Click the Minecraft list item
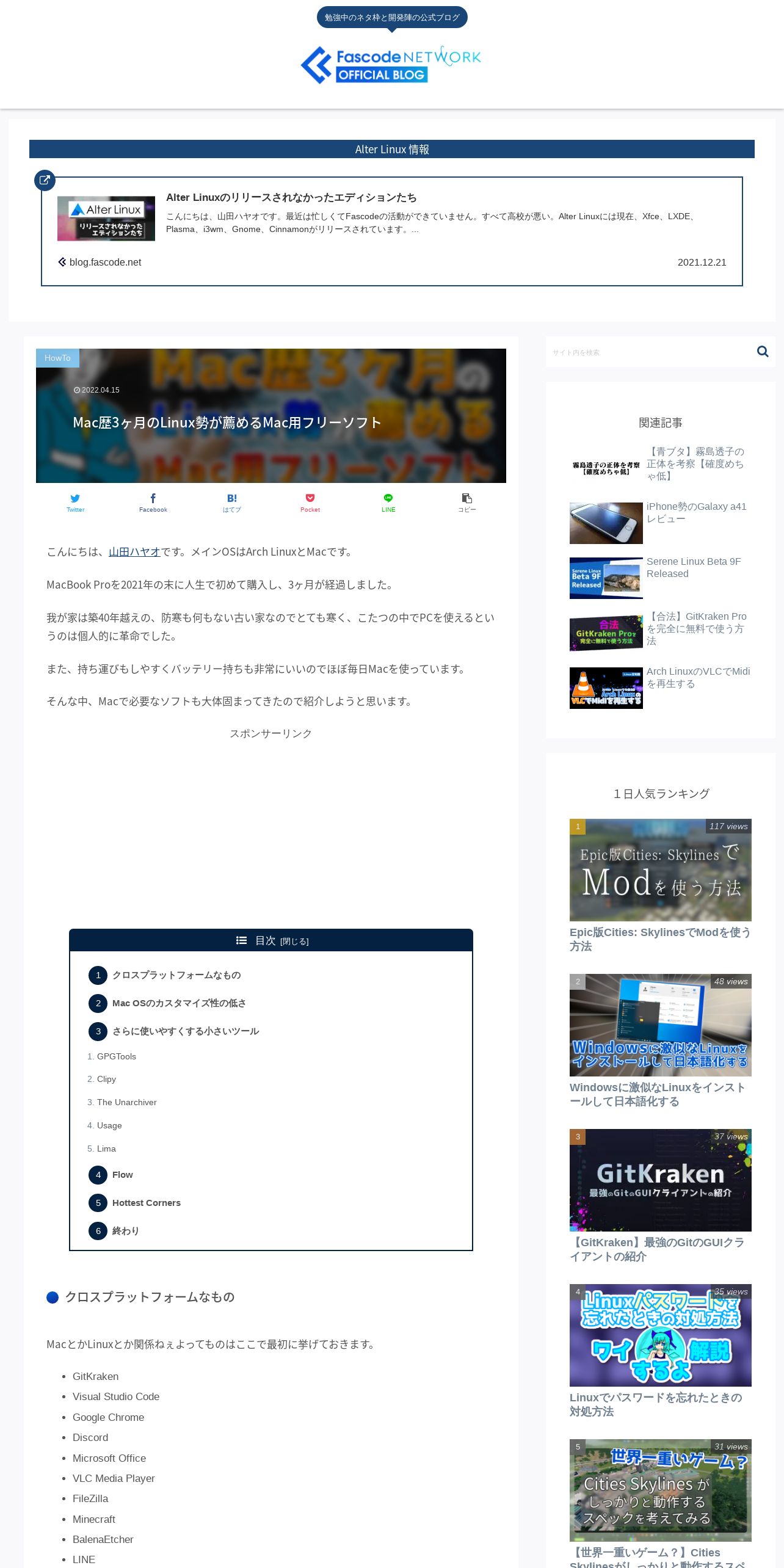Image resolution: width=784 pixels, height=1568 pixels. pyautogui.click(x=94, y=1519)
